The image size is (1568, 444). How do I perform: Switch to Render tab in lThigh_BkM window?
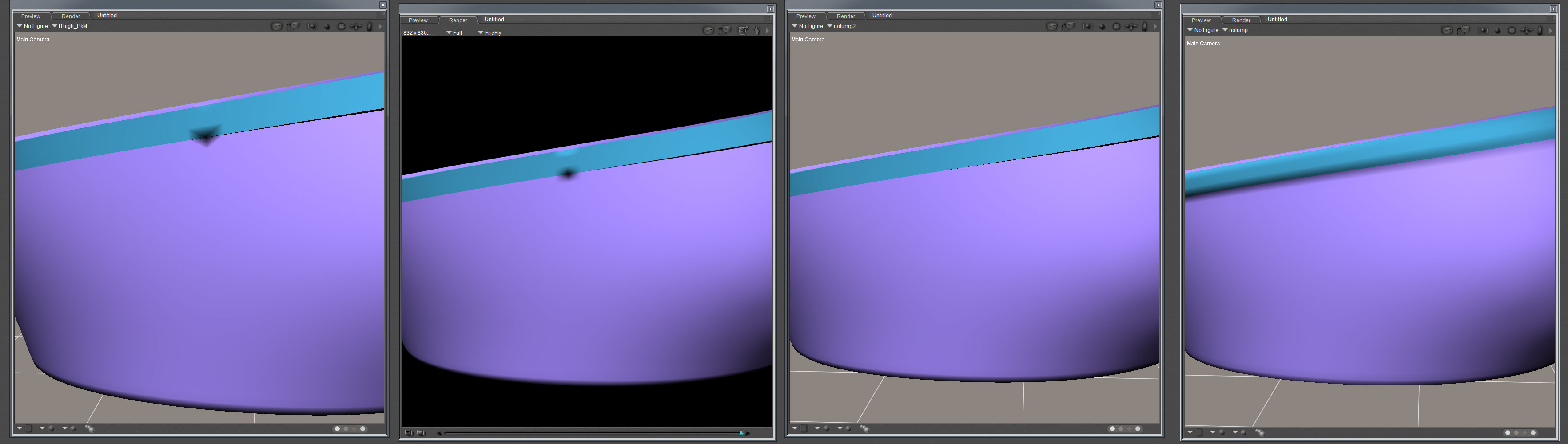point(71,16)
